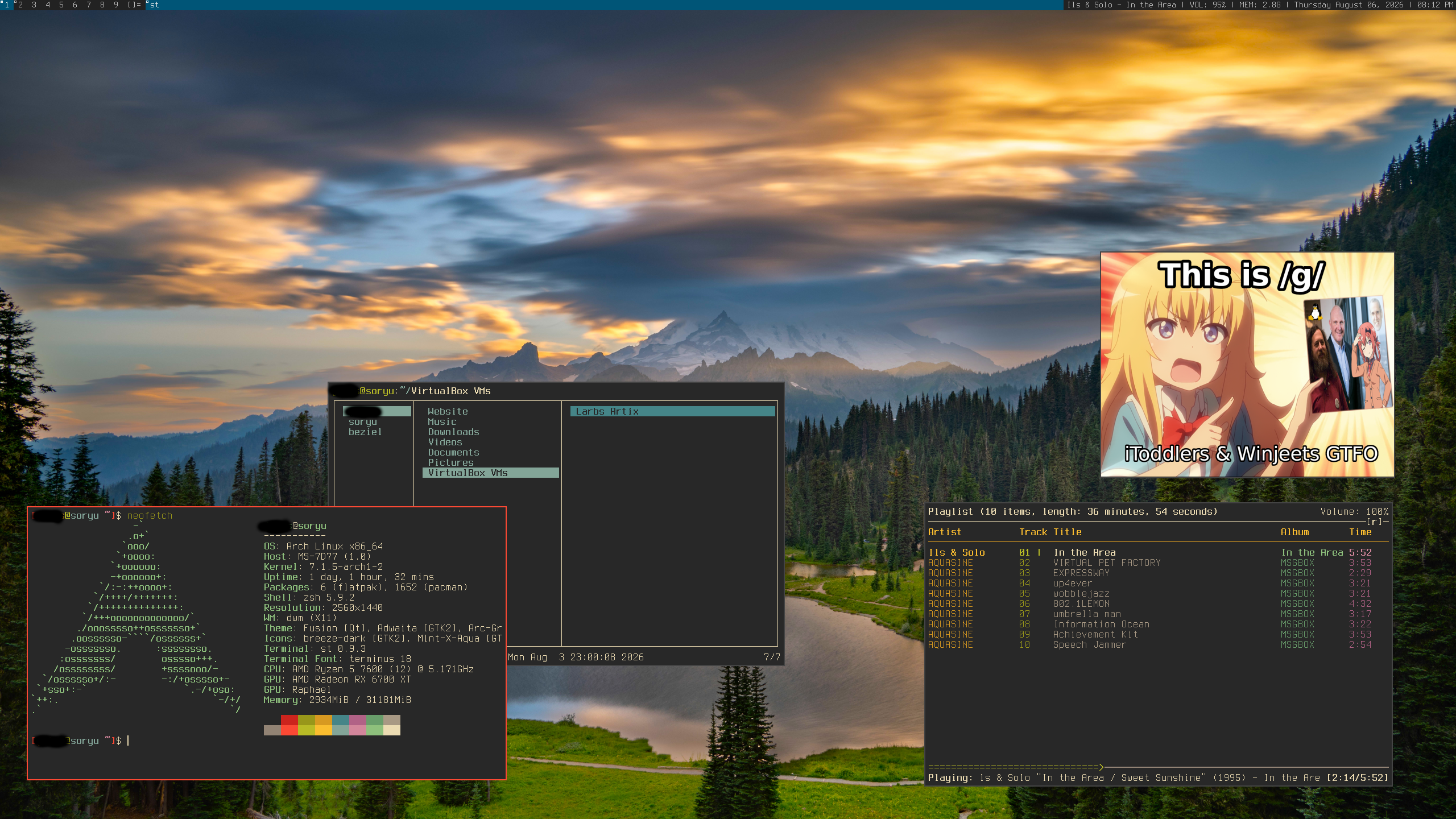Select the Documents folder in file manager
The width and height of the screenshot is (1456, 819).
tap(454, 452)
